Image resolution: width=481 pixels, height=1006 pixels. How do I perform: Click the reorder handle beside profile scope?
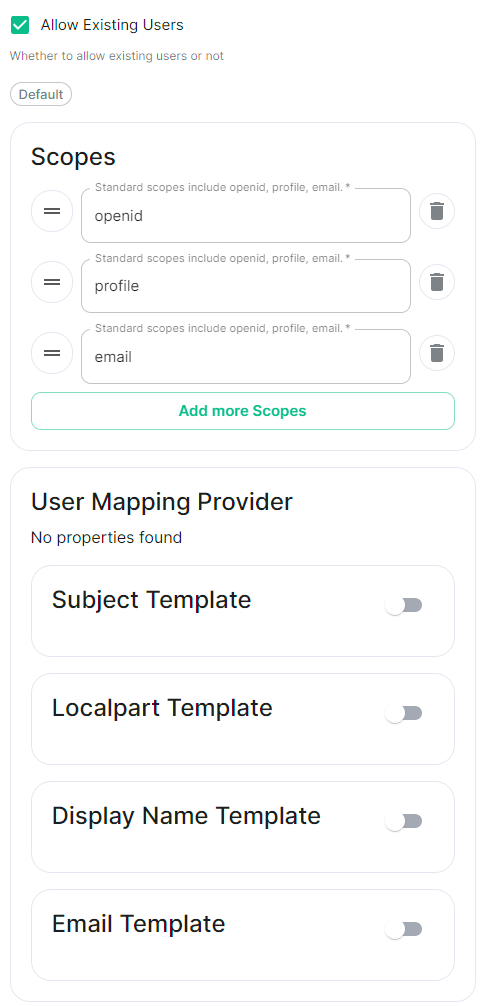pyautogui.click(x=52, y=282)
